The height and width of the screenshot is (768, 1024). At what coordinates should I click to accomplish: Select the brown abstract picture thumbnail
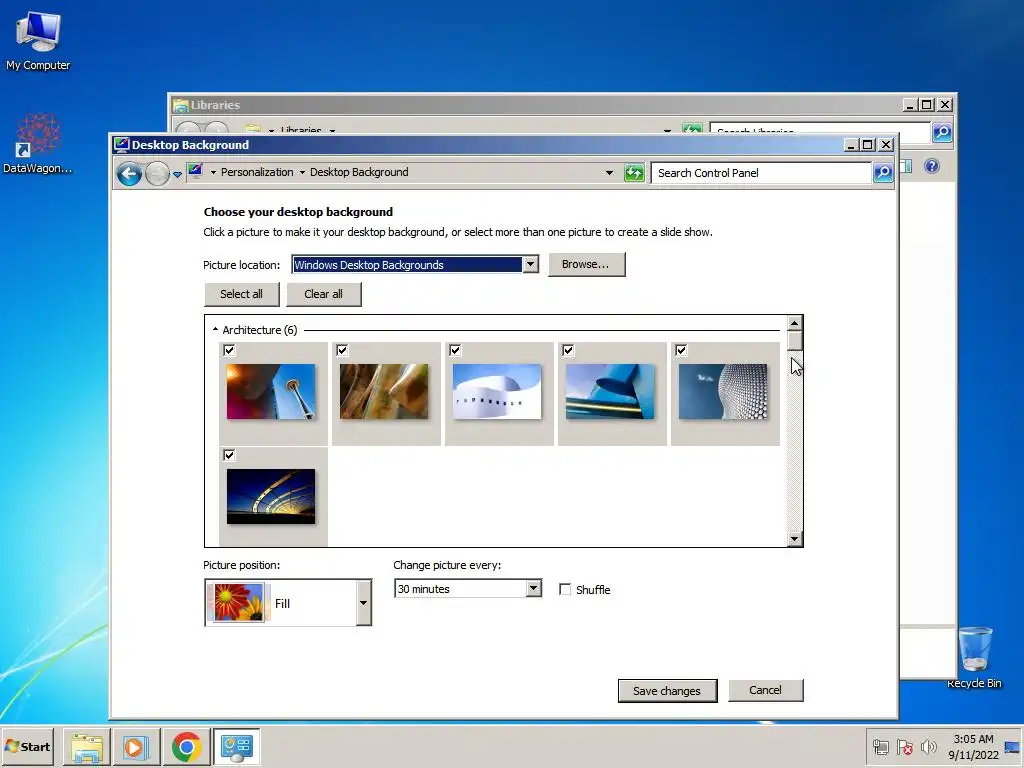(384, 391)
